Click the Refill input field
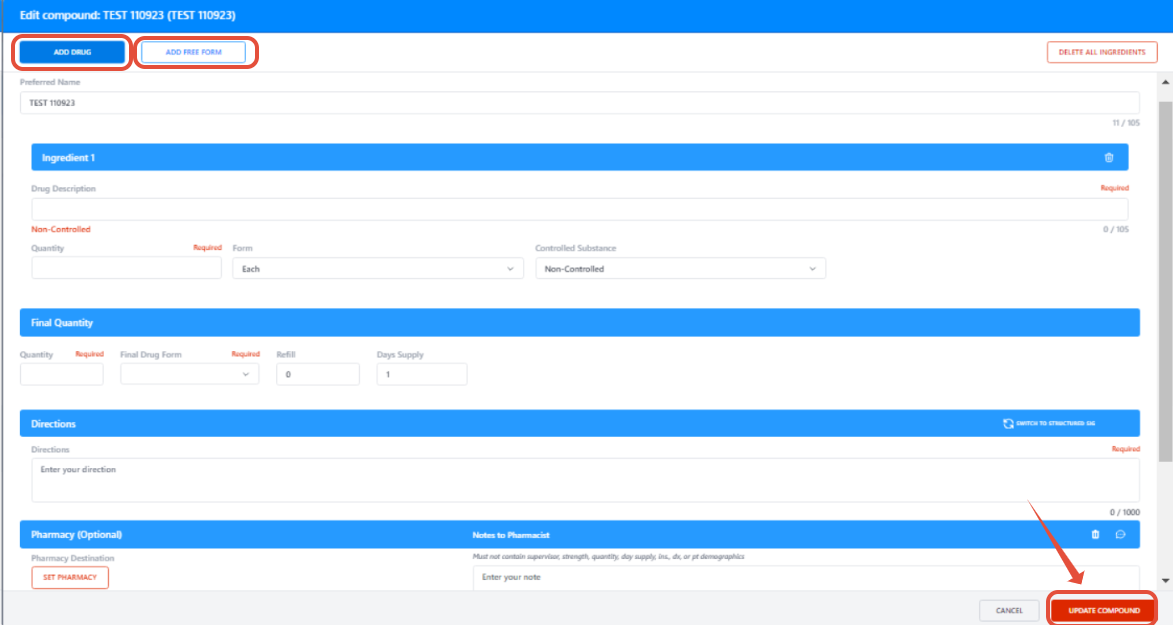Viewport: 1173px width, 625px height. (x=318, y=374)
